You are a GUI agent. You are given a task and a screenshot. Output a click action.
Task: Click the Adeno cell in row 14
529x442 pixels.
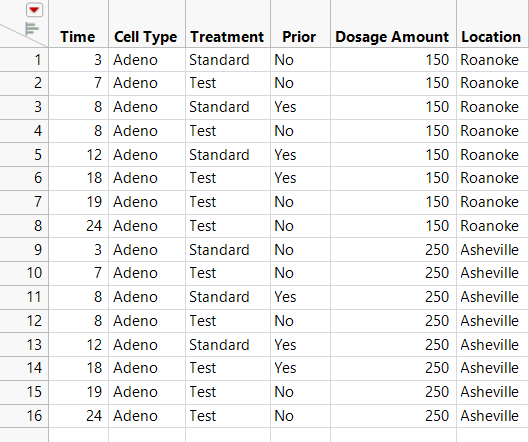tap(147, 368)
